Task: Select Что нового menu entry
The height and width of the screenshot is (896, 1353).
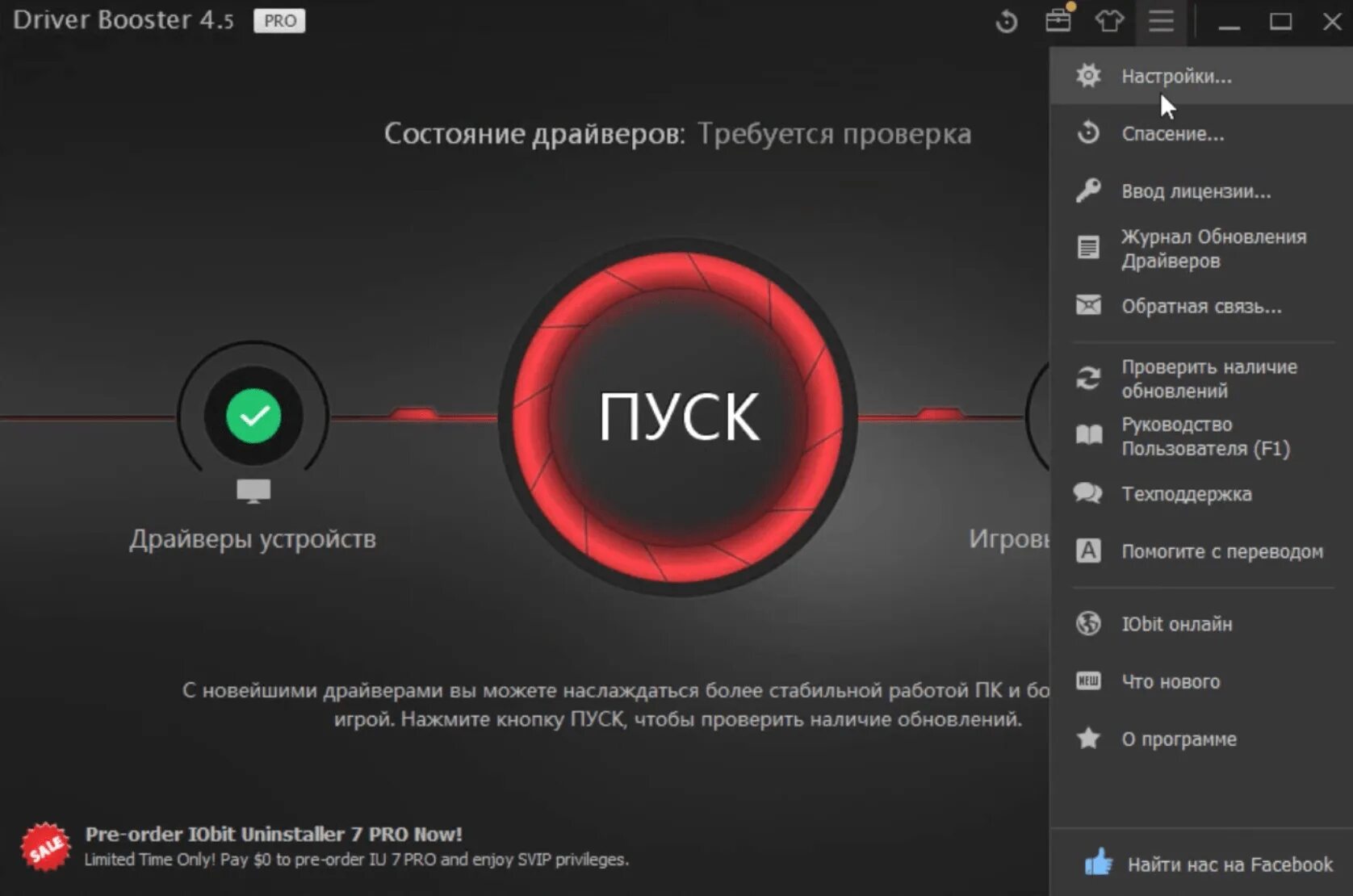Action: pos(1201,680)
